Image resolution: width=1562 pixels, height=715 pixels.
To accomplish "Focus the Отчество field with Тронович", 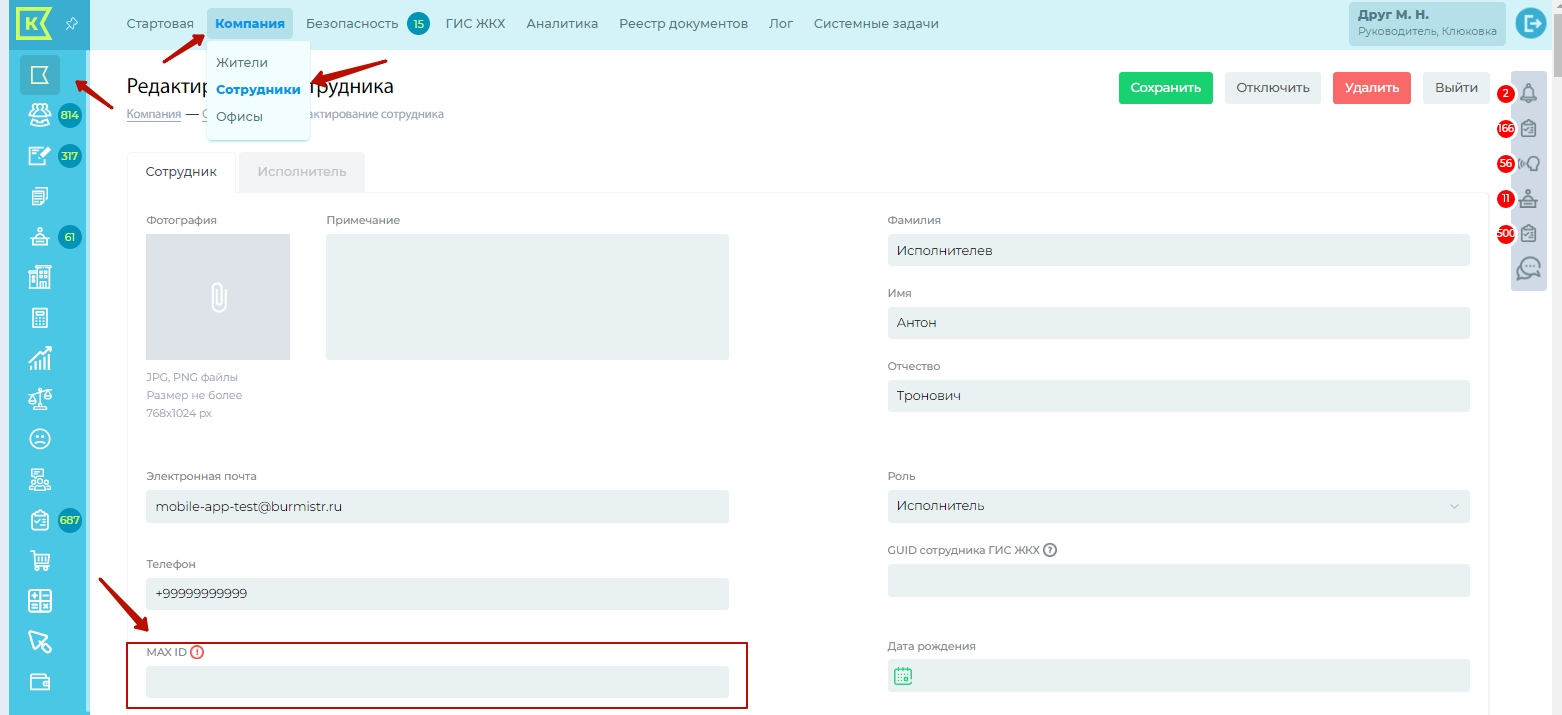I will coord(1179,396).
